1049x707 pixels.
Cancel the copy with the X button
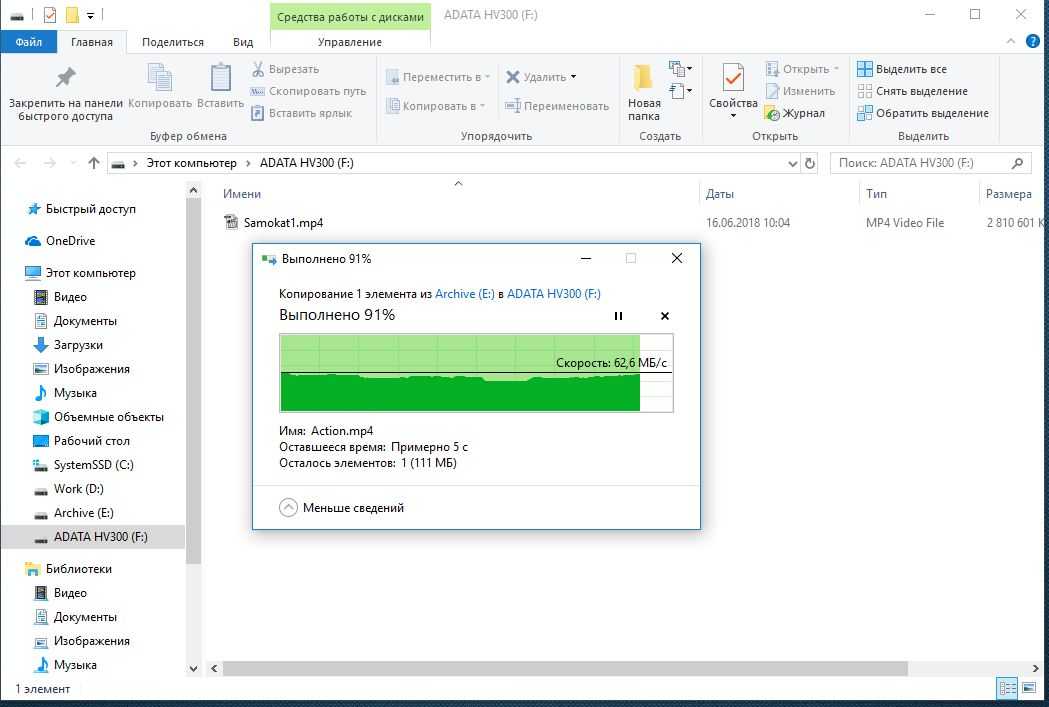[x=665, y=316]
